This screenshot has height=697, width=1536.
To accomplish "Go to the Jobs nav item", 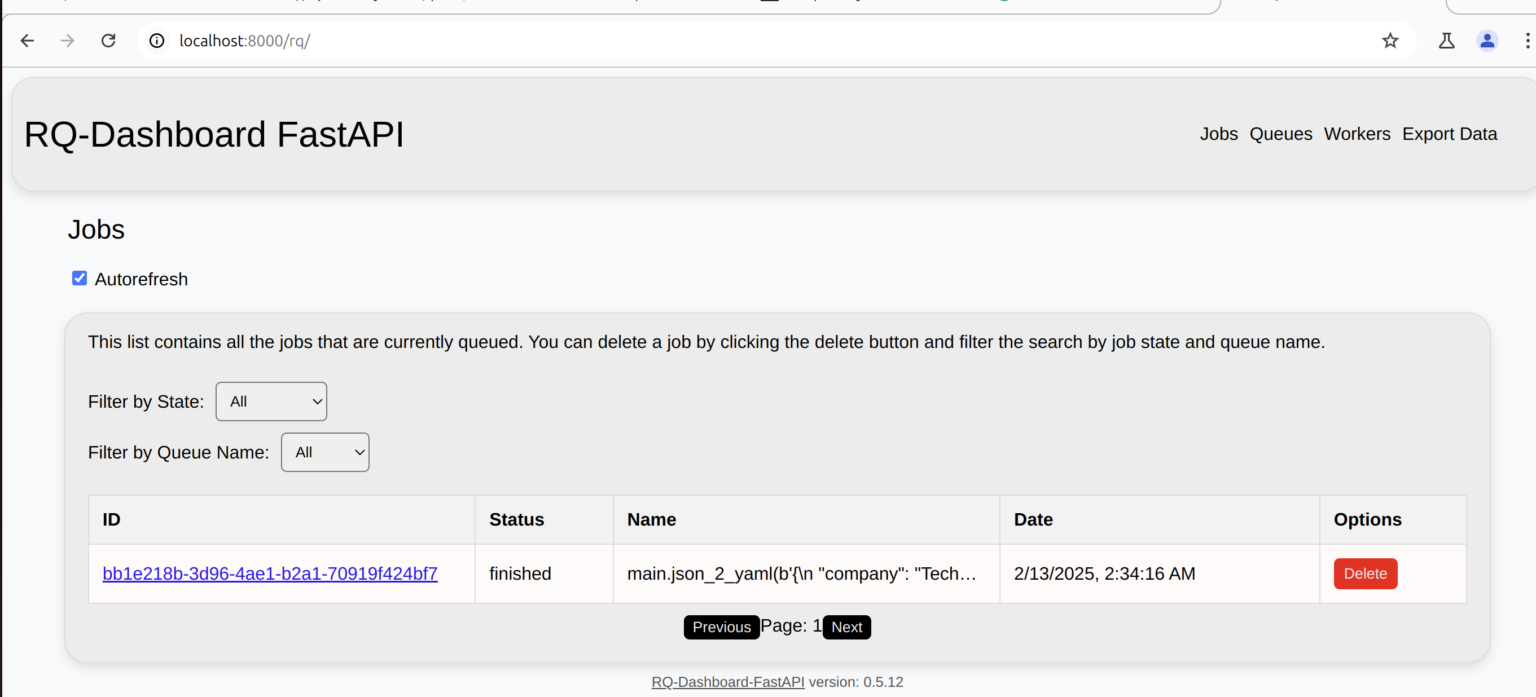I will (1218, 134).
